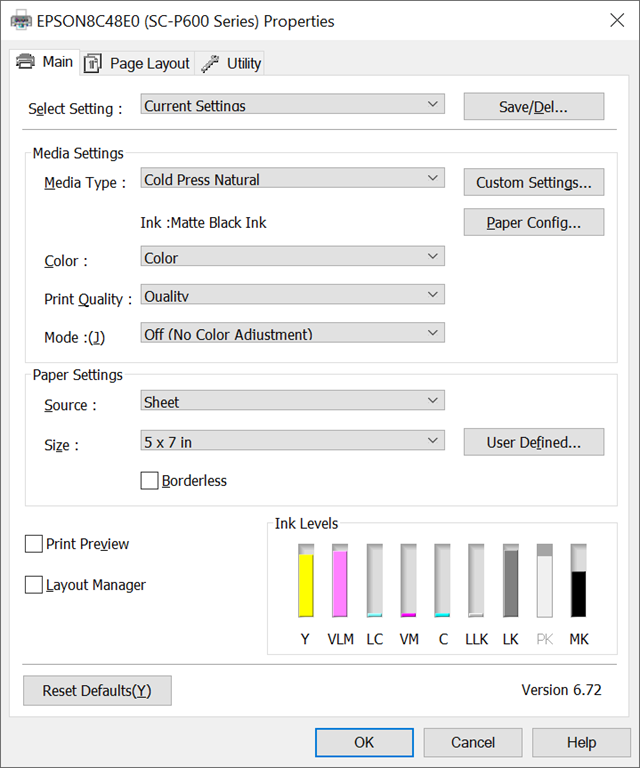The width and height of the screenshot is (640, 768).
Task: Enable the Print Preview checkbox
Action: 33,544
